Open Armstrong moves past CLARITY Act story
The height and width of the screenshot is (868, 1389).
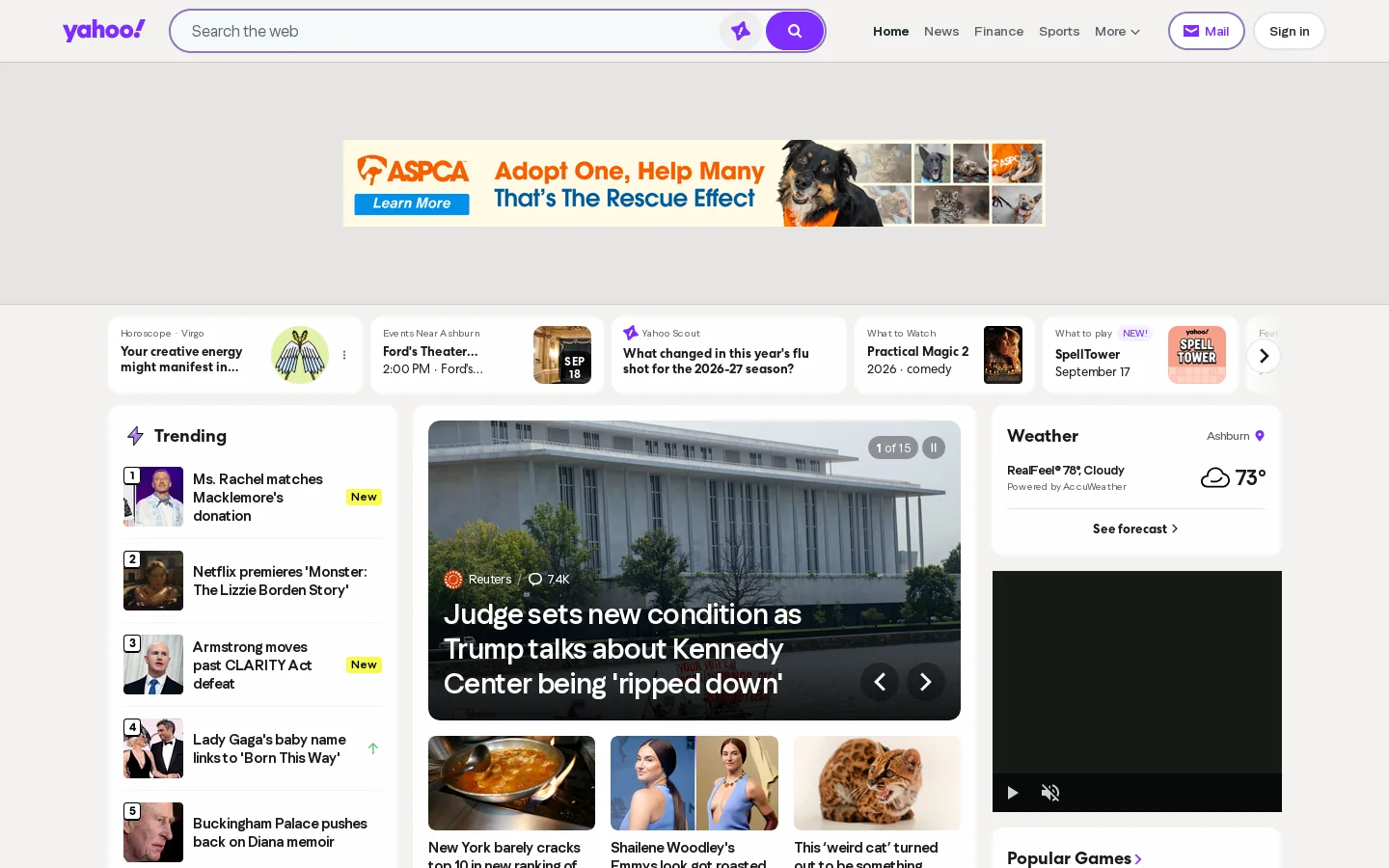(x=252, y=665)
